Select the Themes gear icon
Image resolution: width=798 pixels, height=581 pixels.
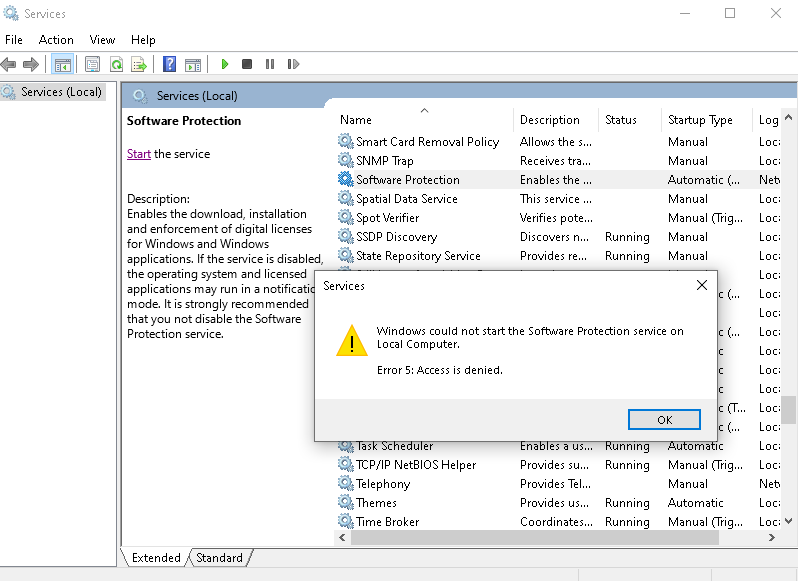click(346, 502)
